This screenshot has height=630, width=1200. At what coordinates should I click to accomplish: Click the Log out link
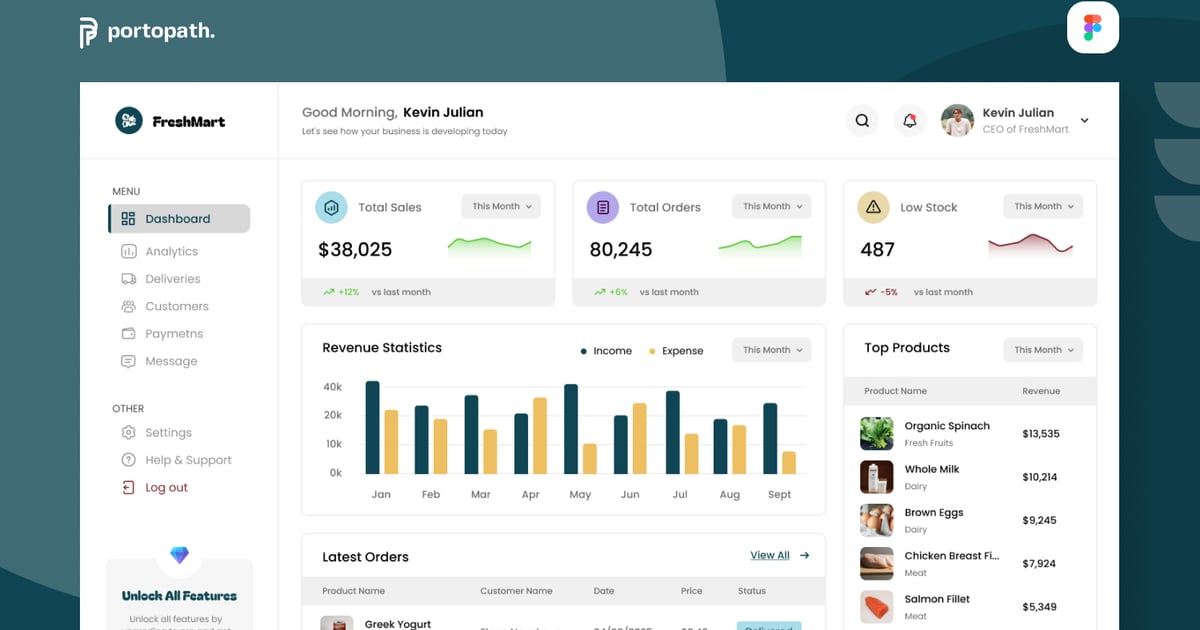pos(166,488)
